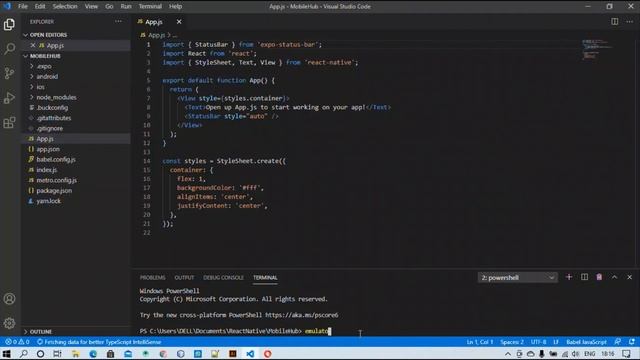Click Visual Studio Code taskbar icon
This screenshot has width=640, height=360.
250,354
